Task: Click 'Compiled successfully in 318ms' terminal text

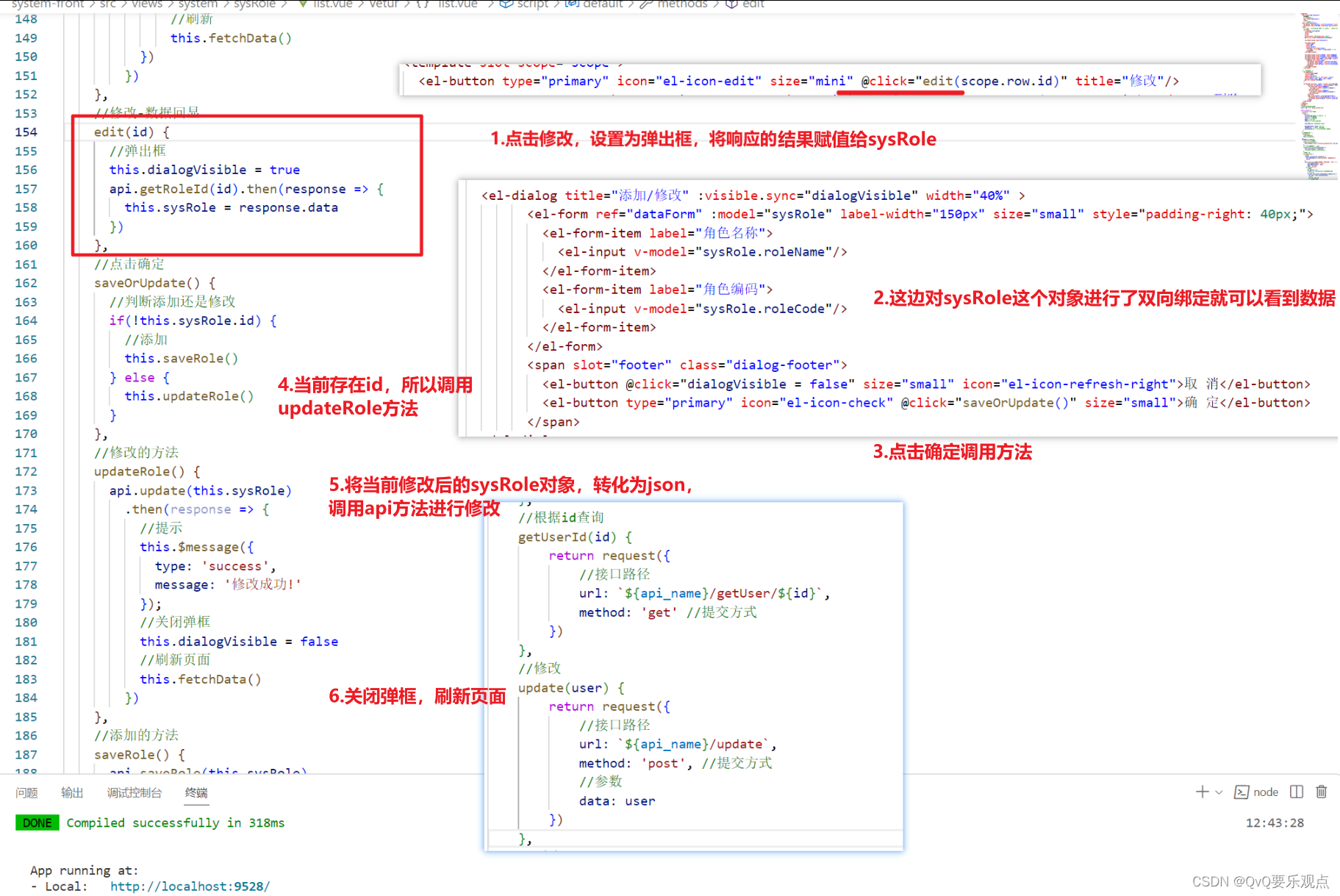Action: 175,822
